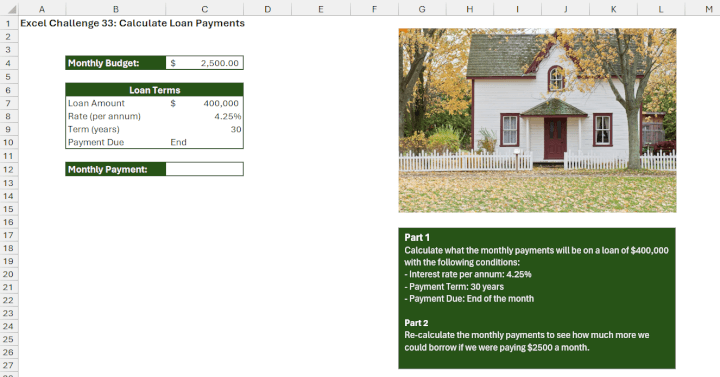Select row 17 header
Screen dimensions: 720x377
(9, 235)
